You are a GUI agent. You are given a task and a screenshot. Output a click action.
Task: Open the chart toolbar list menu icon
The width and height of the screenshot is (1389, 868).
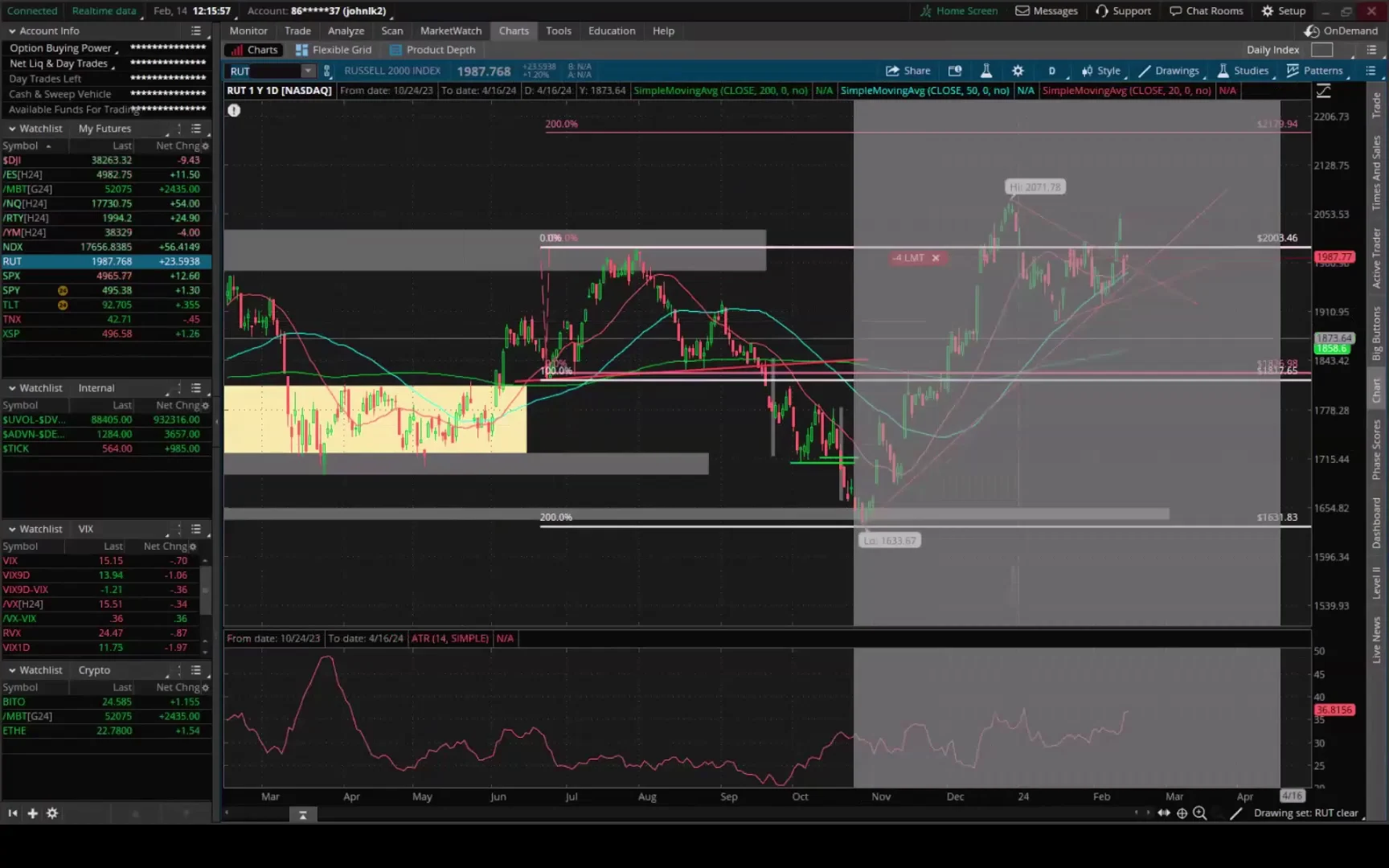pyautogui.click(x=1371, y=71)
